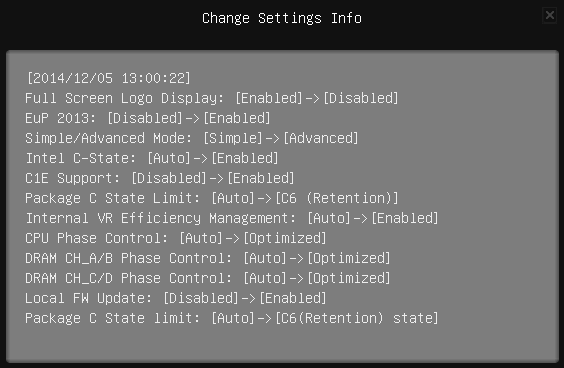
Task: Click the C1E Support entry
Action: click(160, 178)
